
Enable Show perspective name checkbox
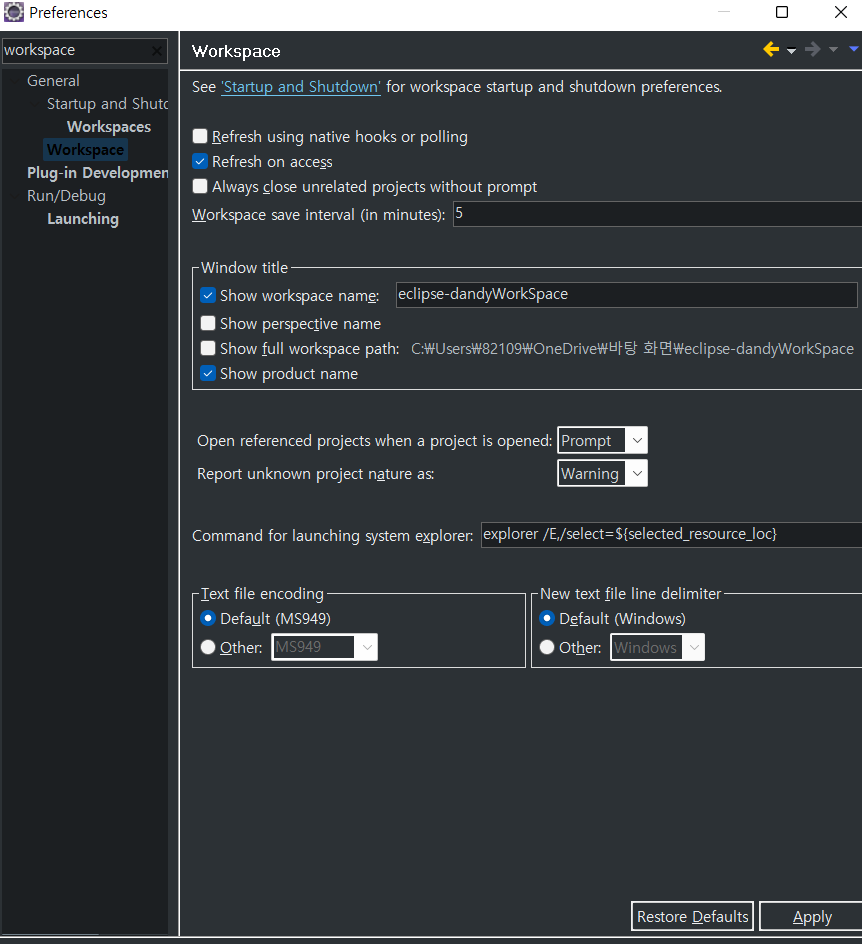[208, 323]
